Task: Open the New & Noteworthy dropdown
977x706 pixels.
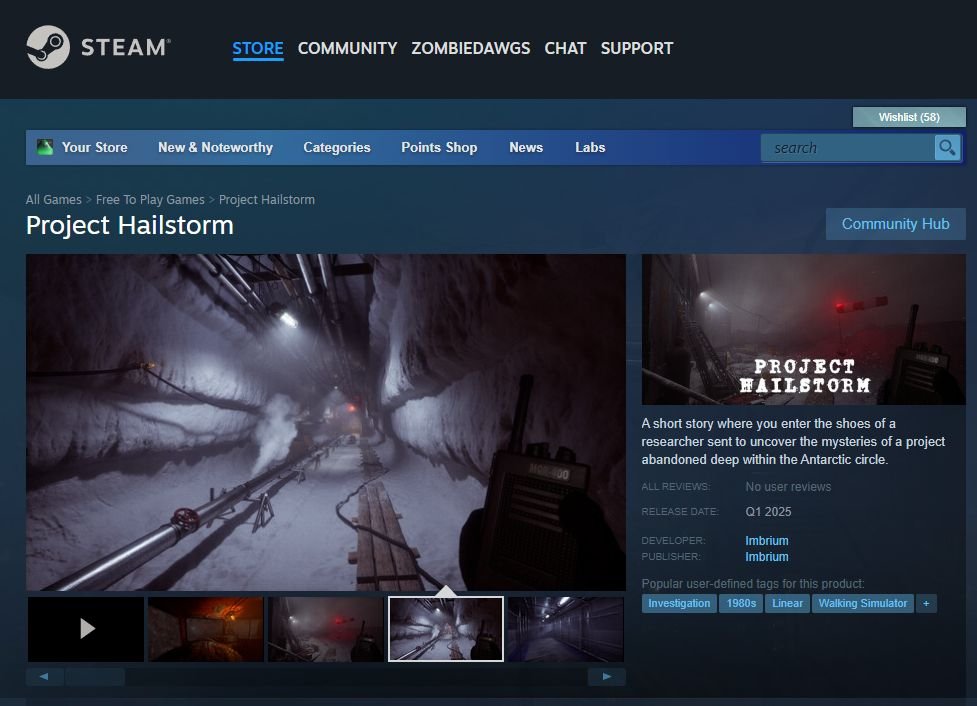Action: [x=216, y=147]
